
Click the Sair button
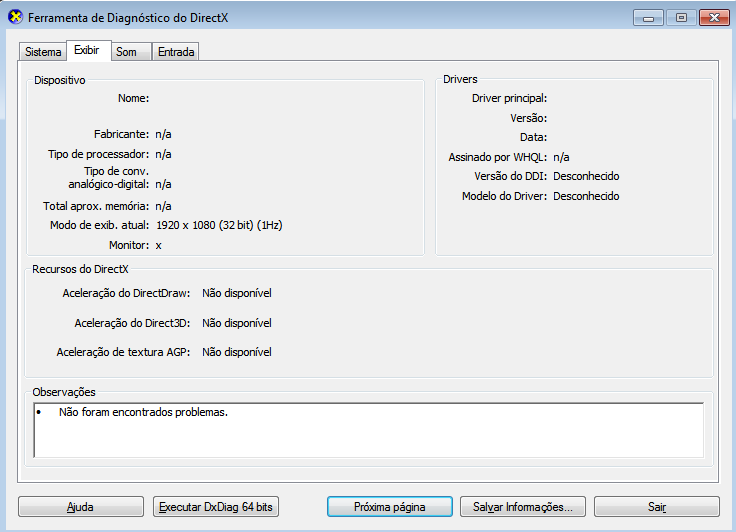pyautogui.click(x=657, y=507)
